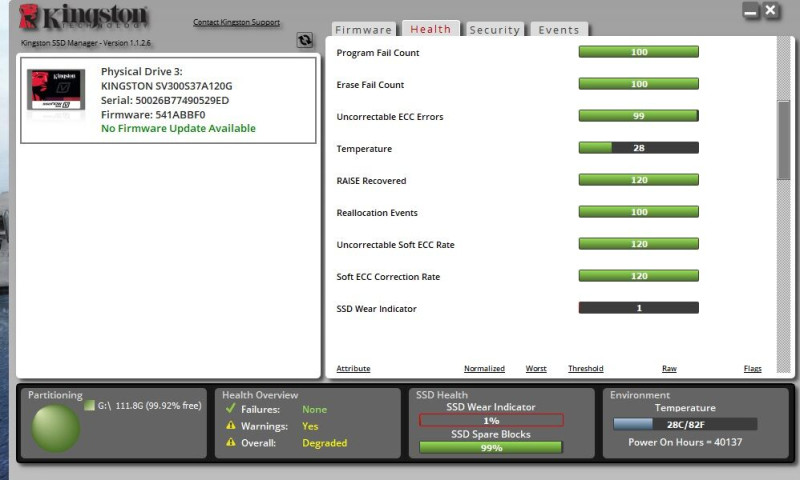Click the health list vertical scrollbar thumb
The image size is (800, 480).
[783, 140]
